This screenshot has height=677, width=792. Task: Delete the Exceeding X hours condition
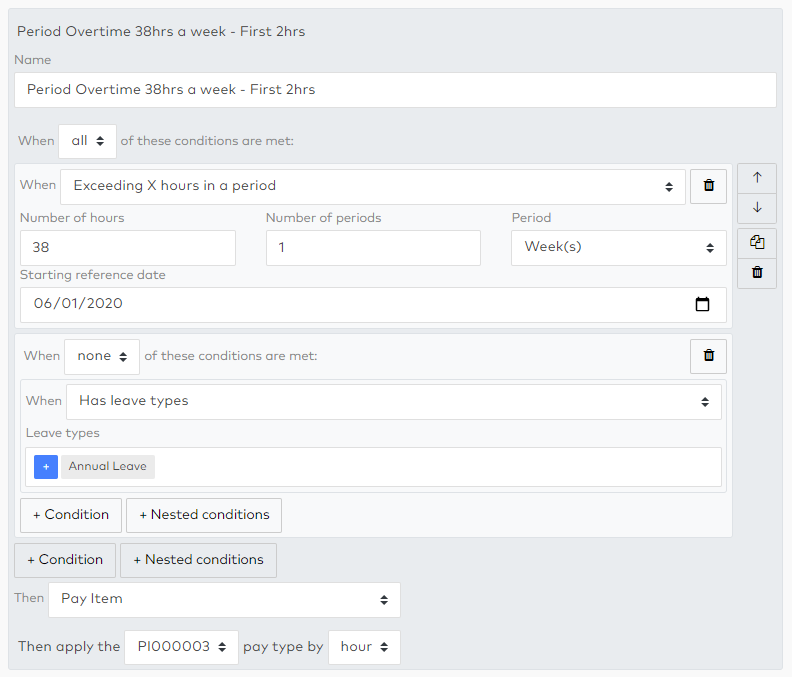pos(708,186)
